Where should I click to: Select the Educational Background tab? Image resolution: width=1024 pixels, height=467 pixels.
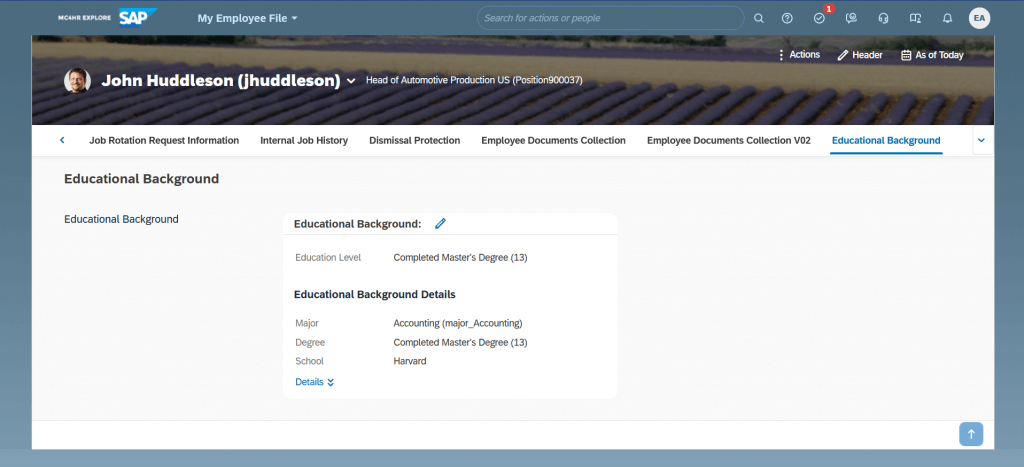pyautogui.click(x=886, y=140)
